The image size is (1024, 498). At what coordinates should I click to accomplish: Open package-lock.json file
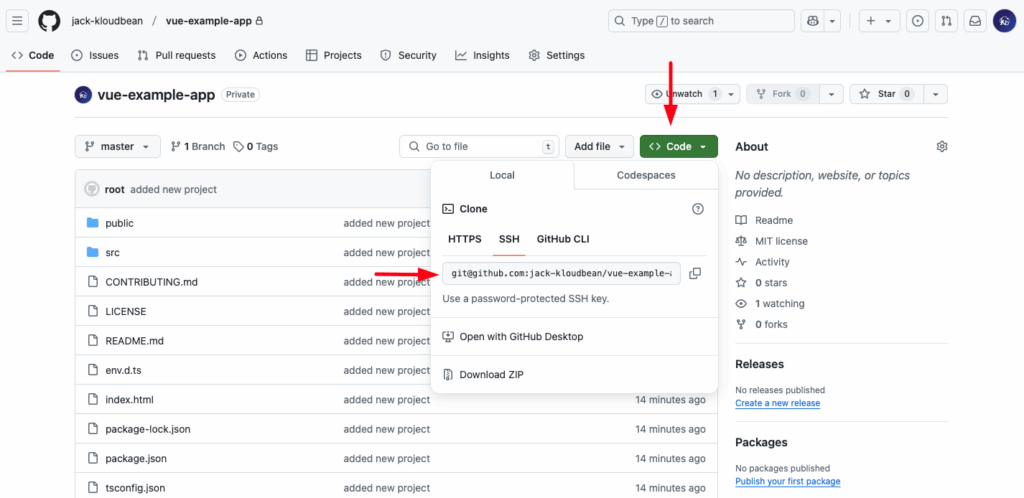[148, 429]
